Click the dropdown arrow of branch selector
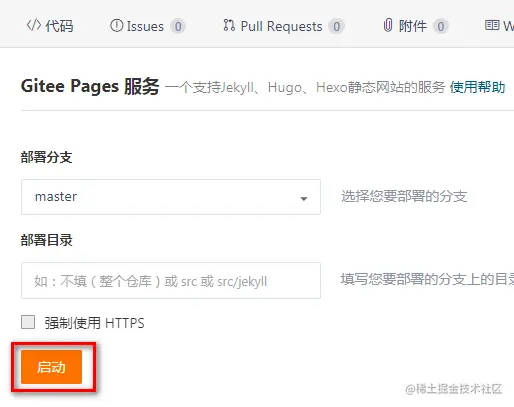Viewport: 514px width, 407px height. click(304, 199)
